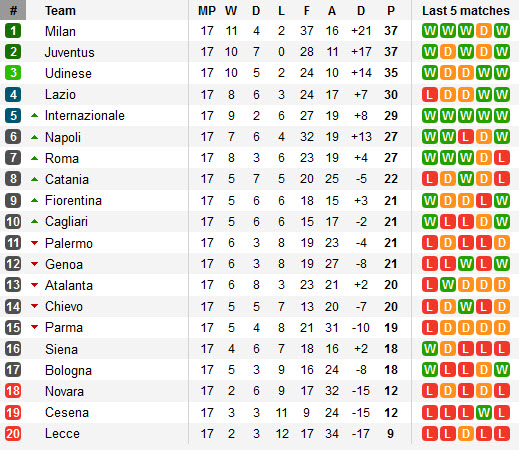This screenshot has width=519, height=450.
Task: Sort table by the P points column header
Action: (x=391, y=11)
